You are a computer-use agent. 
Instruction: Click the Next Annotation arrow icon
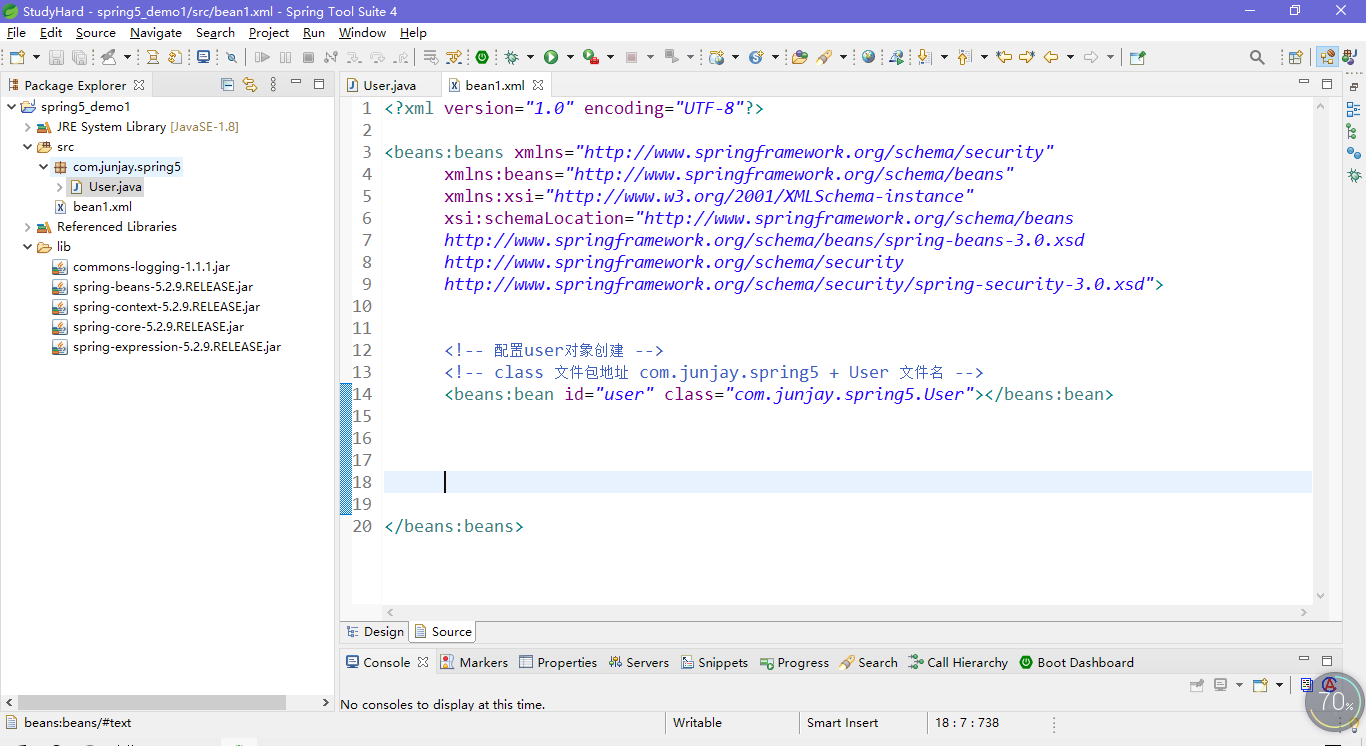[x=925, y=57]
